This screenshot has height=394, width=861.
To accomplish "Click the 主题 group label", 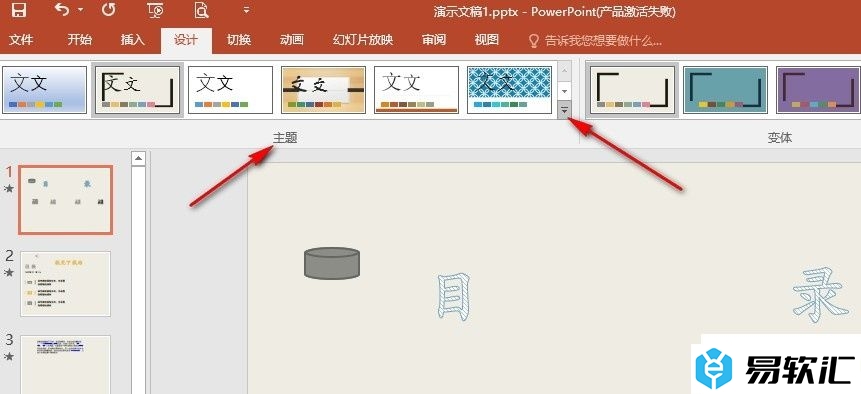I will [x=285, y=138].
